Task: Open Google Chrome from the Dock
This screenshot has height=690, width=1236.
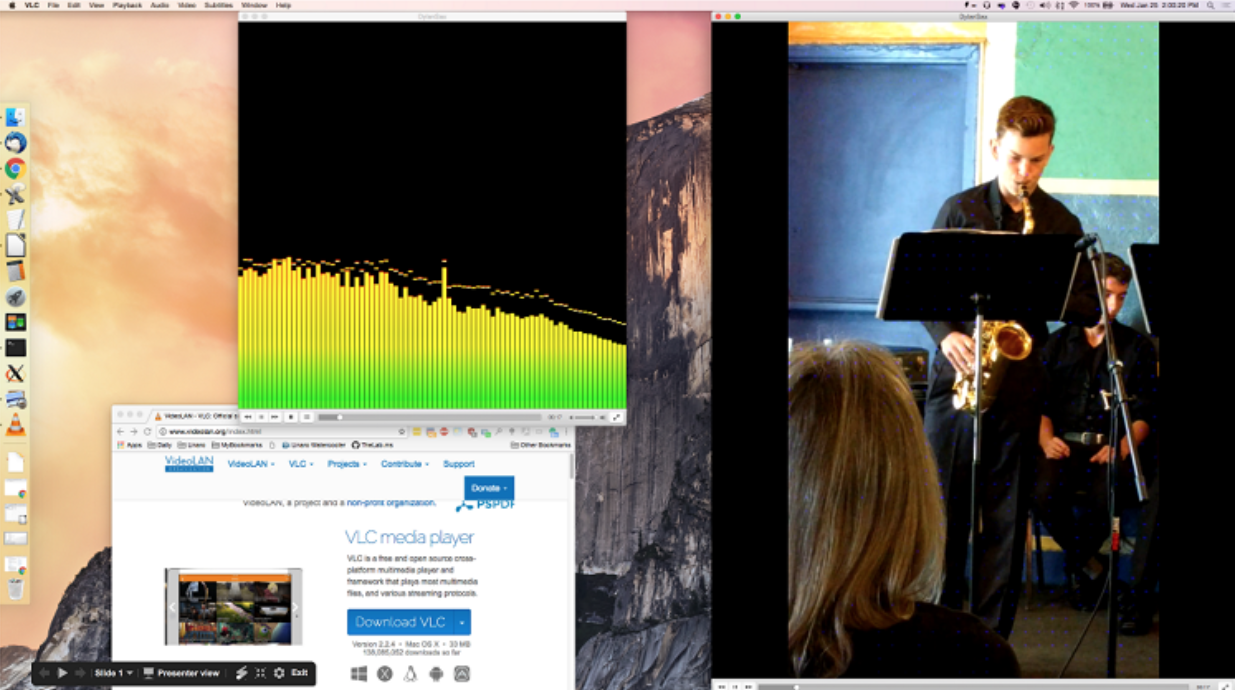Action: click(x=15, y=168)
